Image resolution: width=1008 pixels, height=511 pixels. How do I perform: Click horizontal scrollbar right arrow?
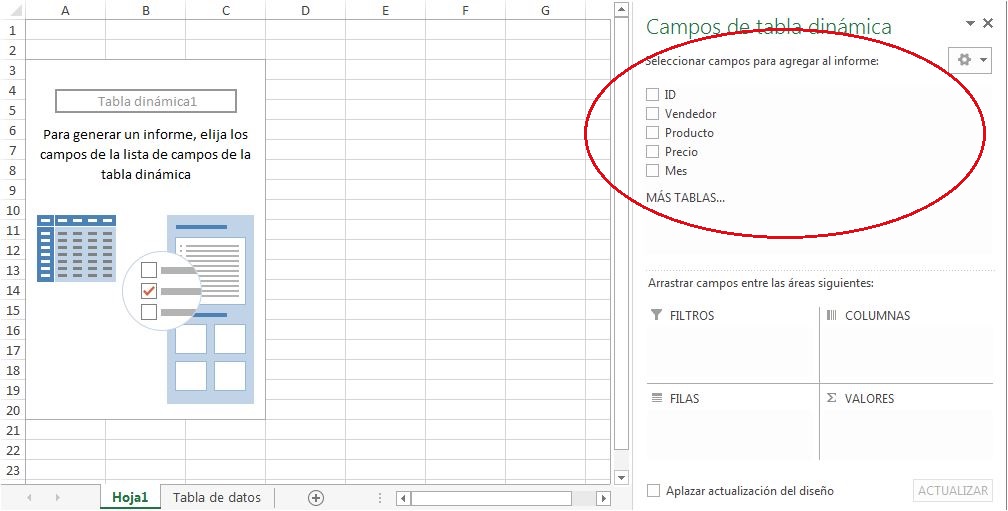coord(603,498)
